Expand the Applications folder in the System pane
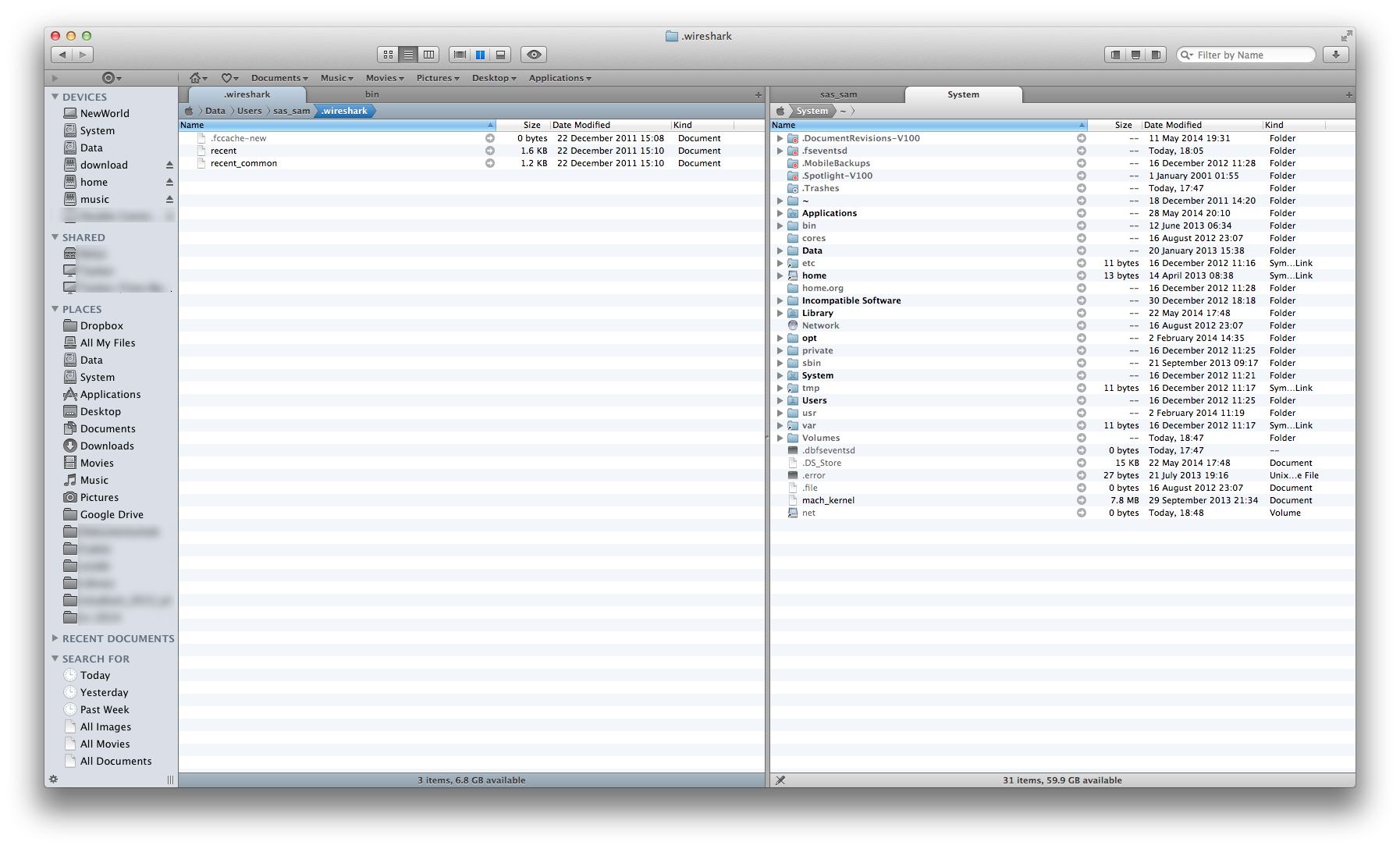 tap(780, 213)
